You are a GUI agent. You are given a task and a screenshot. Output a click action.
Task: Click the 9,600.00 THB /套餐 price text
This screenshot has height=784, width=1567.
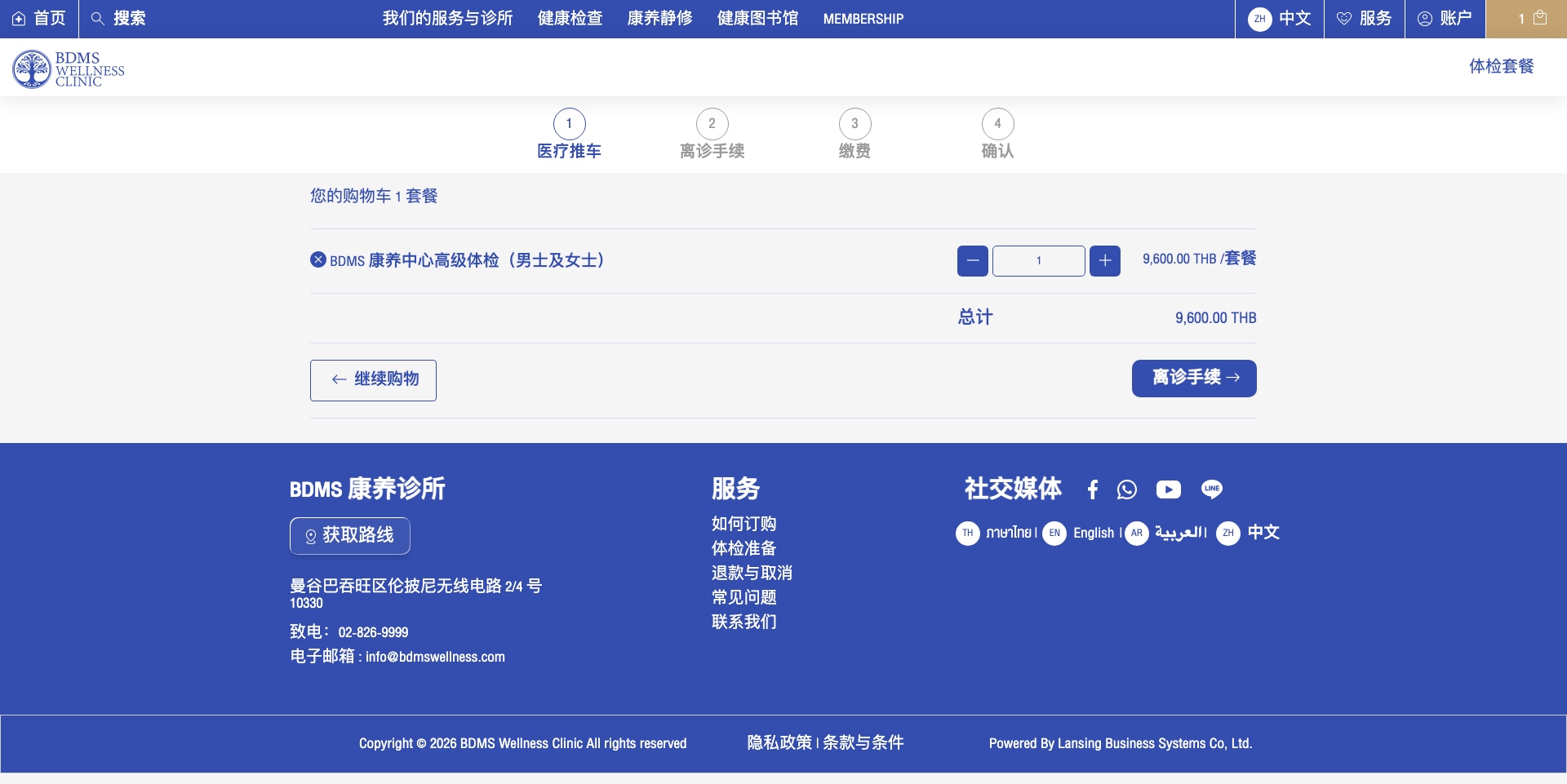(x=1200, y=259)
